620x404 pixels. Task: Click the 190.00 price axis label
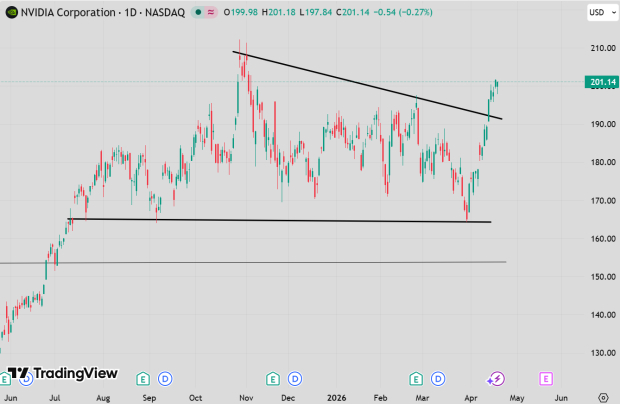click(x=603, y=124)
